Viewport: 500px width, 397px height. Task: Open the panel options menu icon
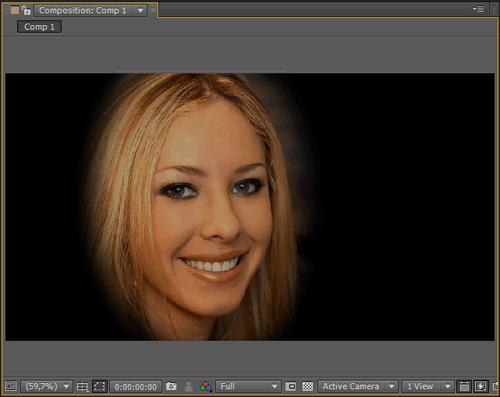tap(479, 9)
